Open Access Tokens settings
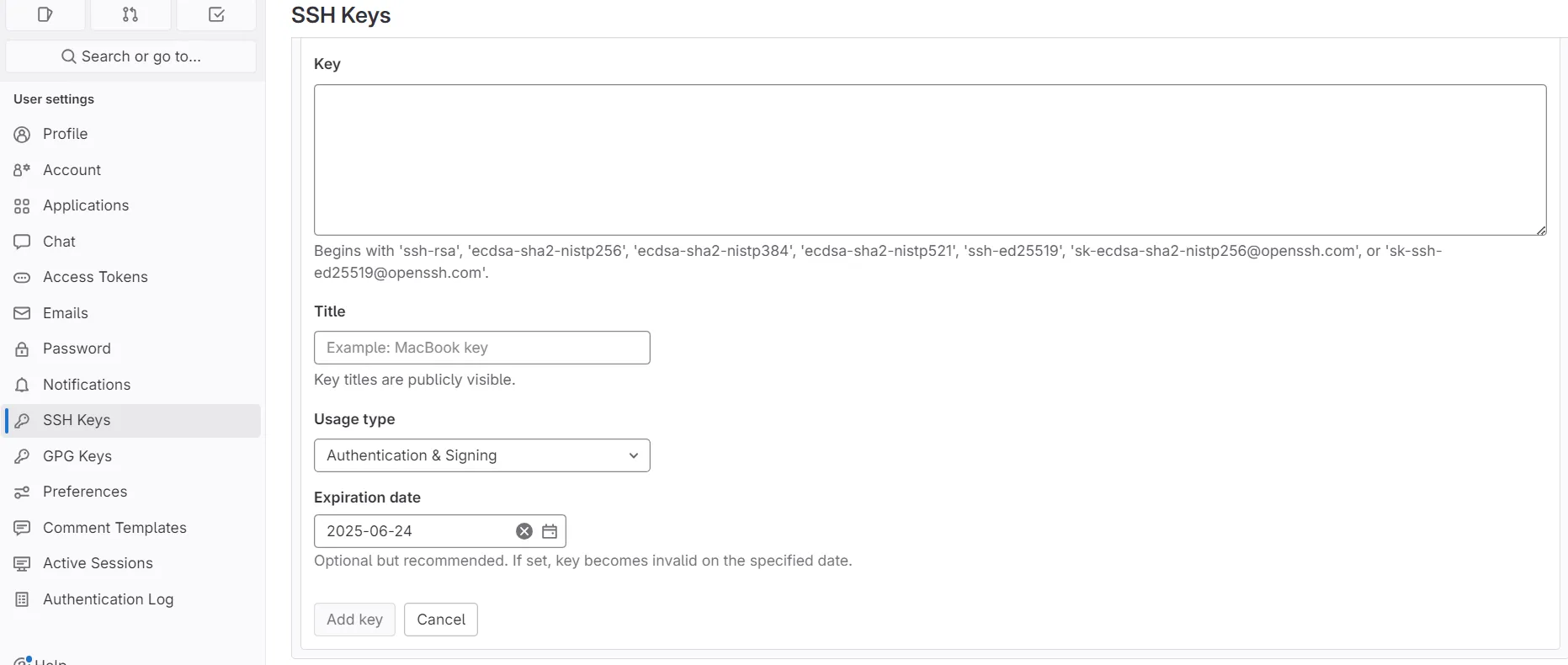 [x=95, y=277]
